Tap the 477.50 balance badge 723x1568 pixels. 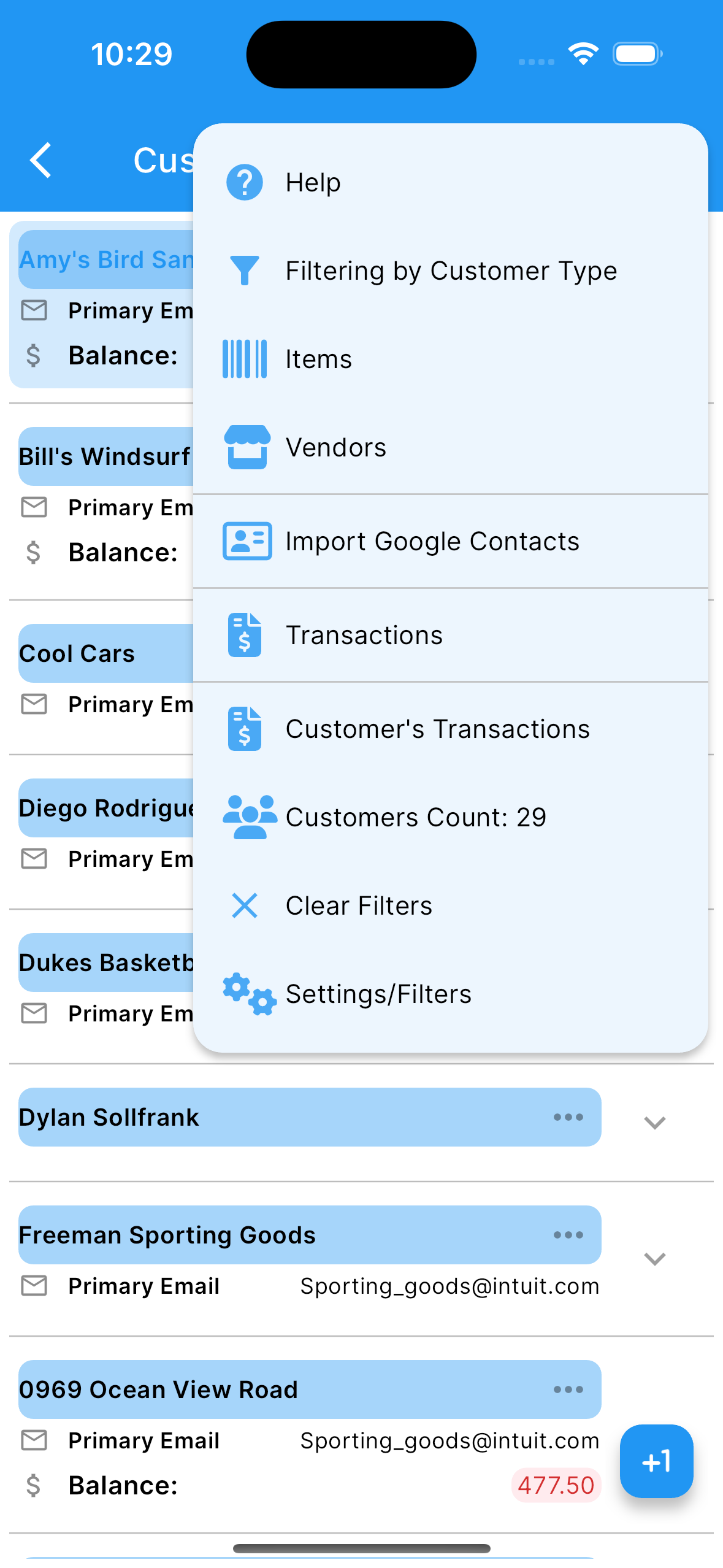tap(556, 1485)
